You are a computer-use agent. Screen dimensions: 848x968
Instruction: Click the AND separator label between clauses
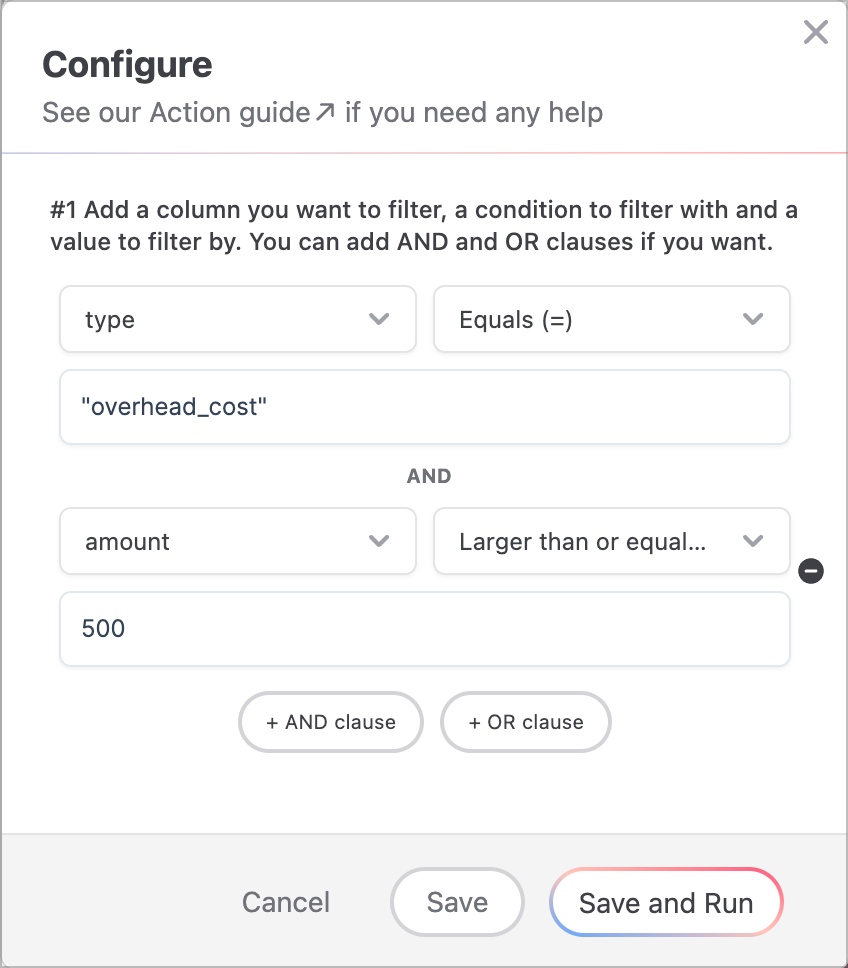click(429, 476)
